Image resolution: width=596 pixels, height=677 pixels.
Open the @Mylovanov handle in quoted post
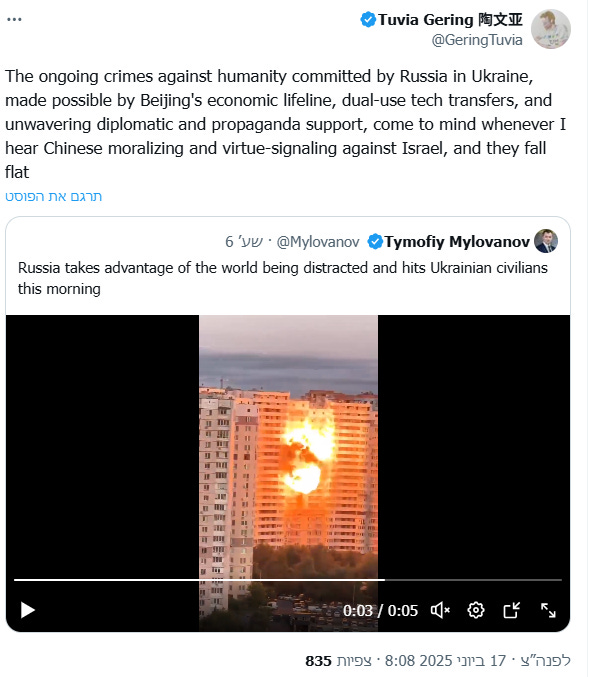(x=317, y=242)
